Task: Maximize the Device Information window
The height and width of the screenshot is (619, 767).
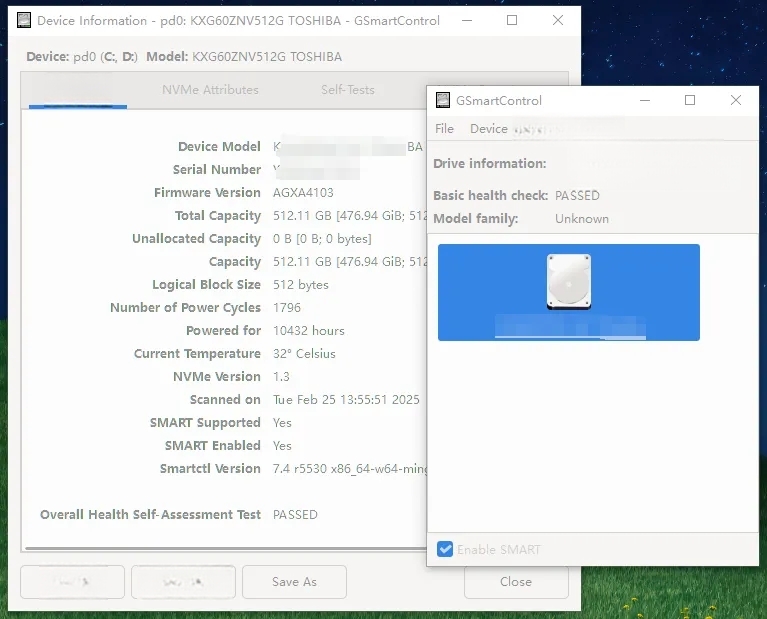Action: (x=512, y=20)
